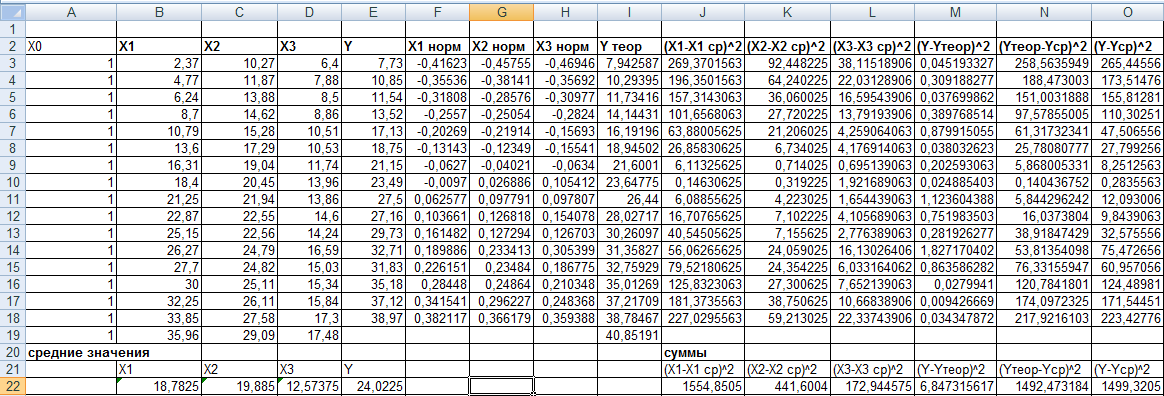Click cell with value 17,48
The width and height of the screenshot is (1164, 396).
coord(309,335)
